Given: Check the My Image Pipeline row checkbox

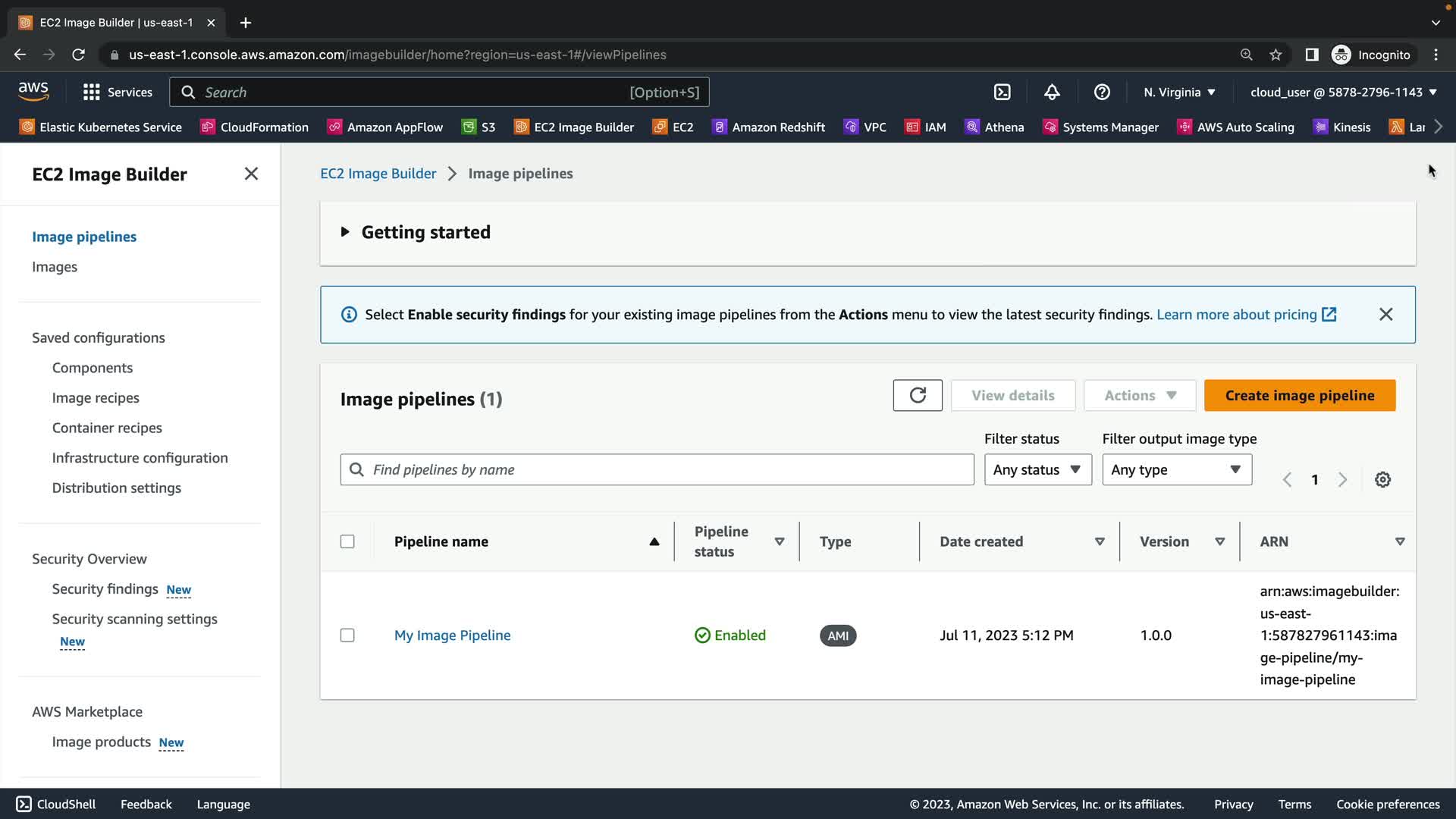Looking at the screenshot, I should pos(347,635).
